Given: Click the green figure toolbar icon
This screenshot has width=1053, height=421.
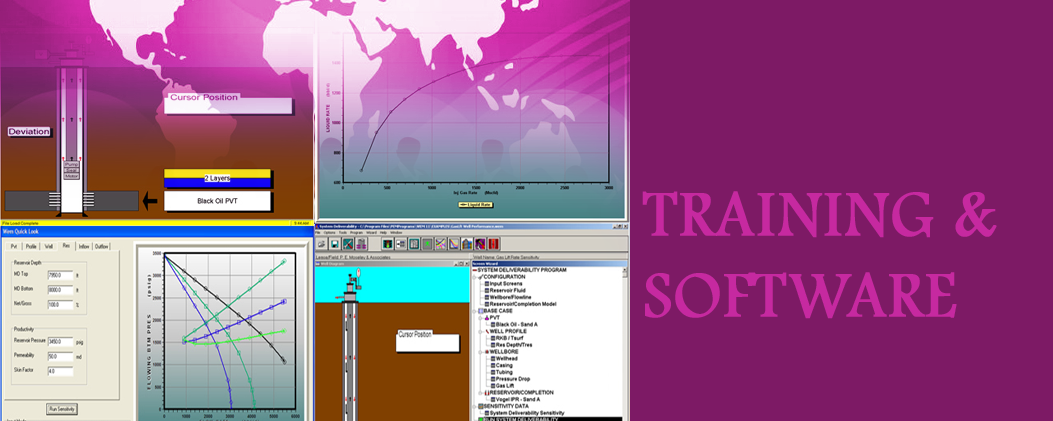Looking at the screenshot, I should [x=427, y=244].
